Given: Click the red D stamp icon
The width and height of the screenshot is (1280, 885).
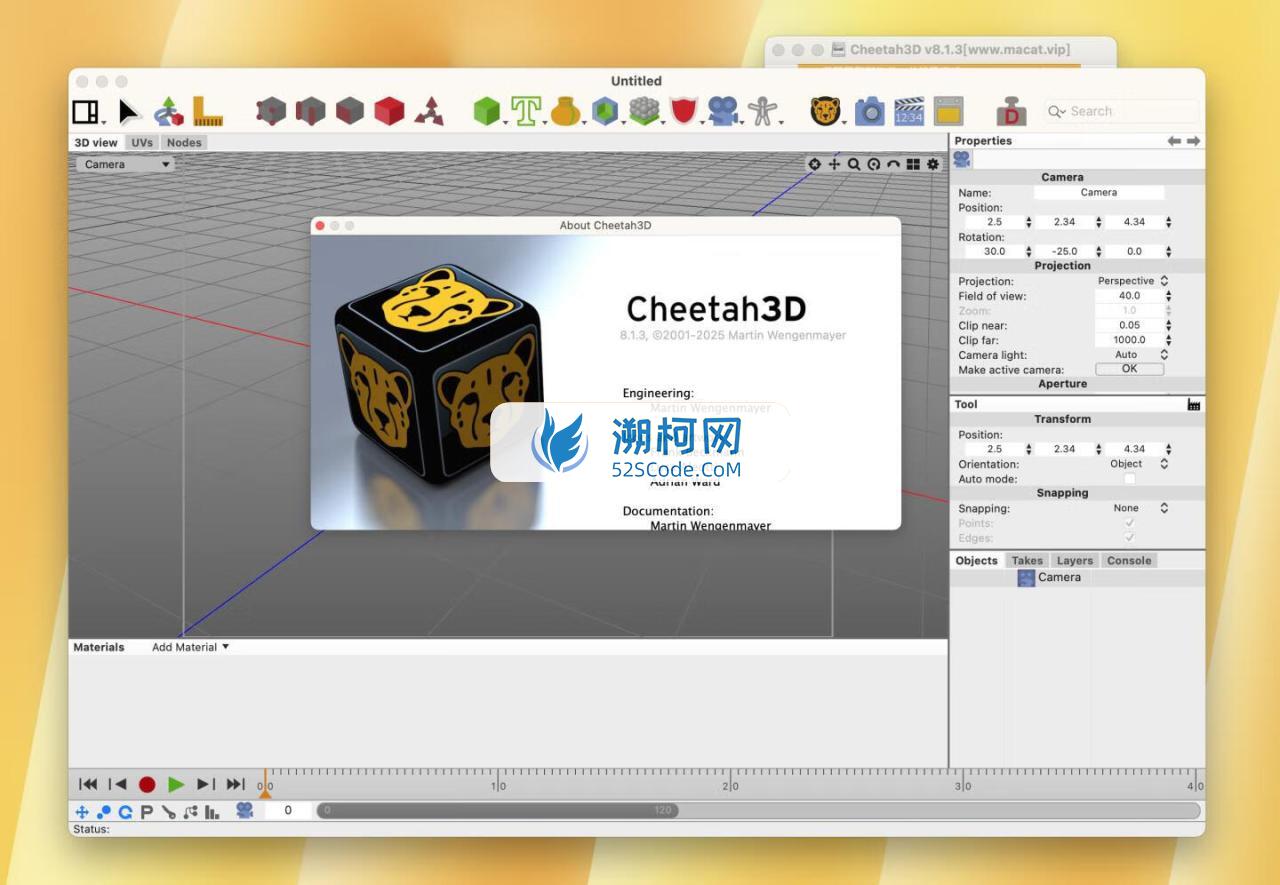Looking at the screenshot, I should (1012, 111).
